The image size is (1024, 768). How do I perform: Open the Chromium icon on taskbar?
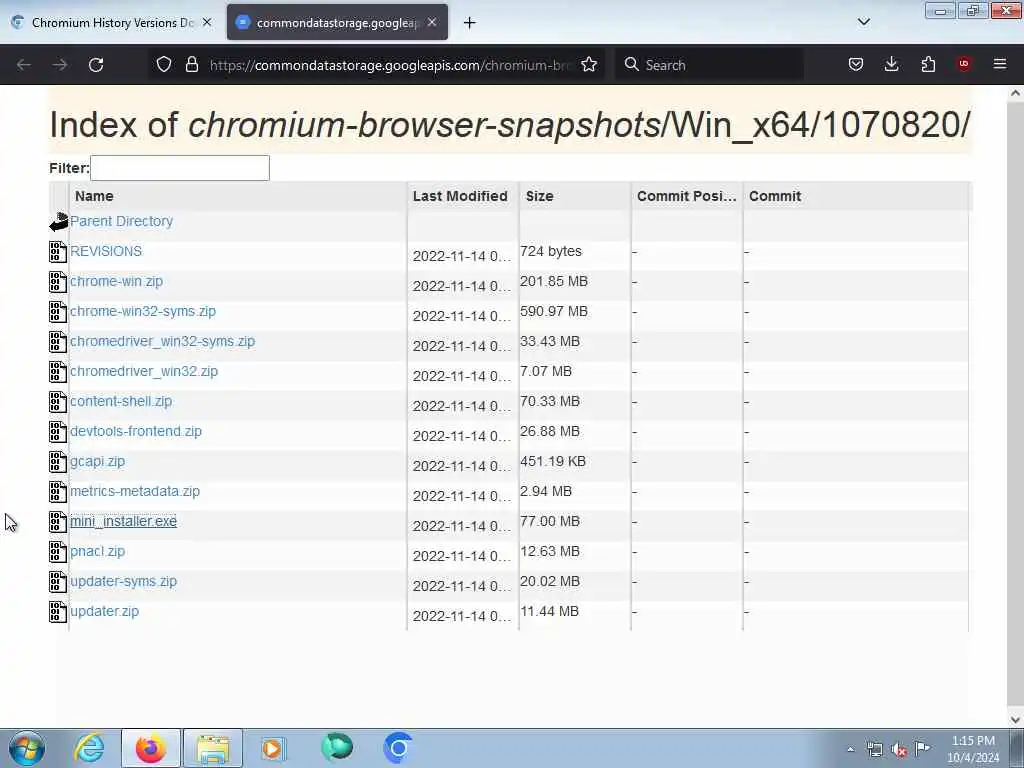(x=398, y=748)
